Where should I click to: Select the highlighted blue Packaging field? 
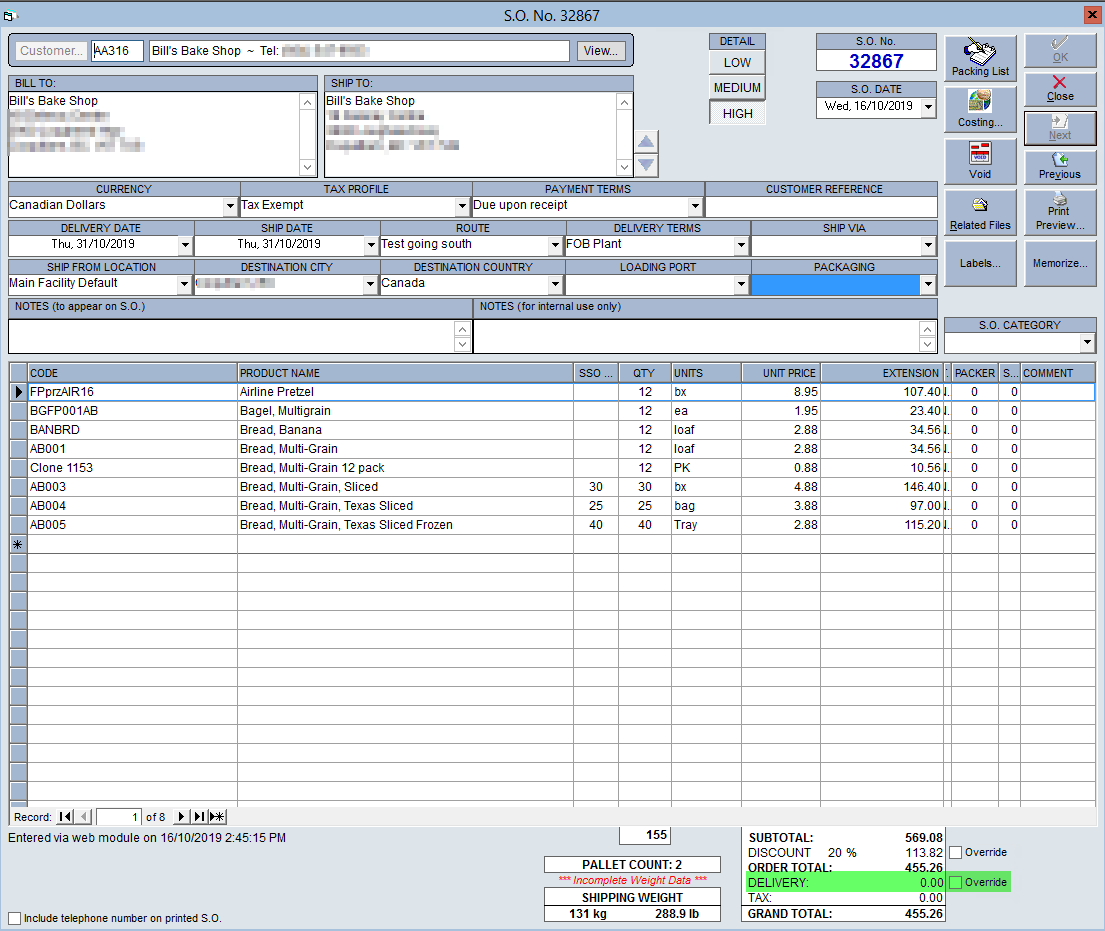click(x=836, y=284)
